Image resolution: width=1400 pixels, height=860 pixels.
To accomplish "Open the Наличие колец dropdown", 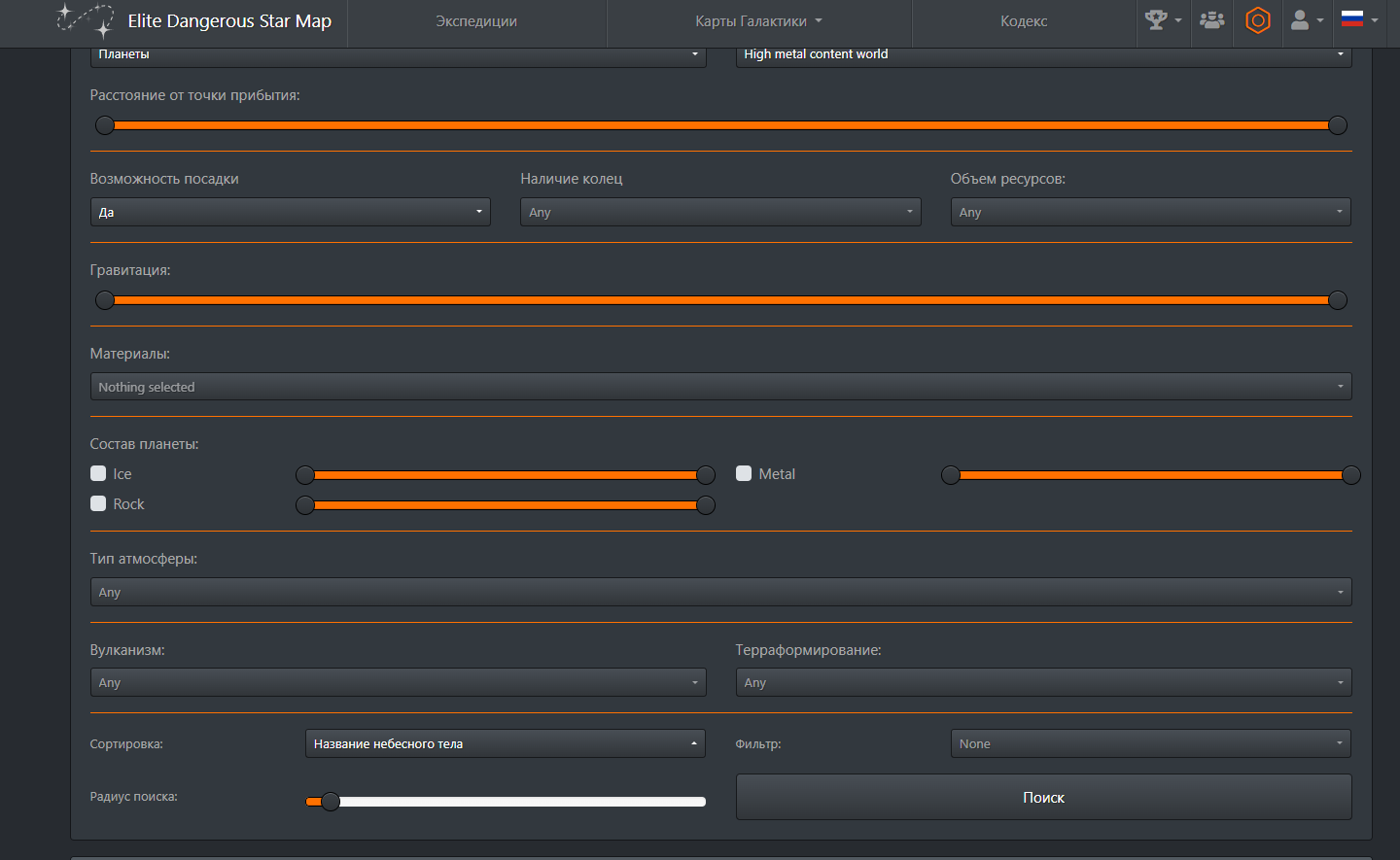I will (720, 212).
